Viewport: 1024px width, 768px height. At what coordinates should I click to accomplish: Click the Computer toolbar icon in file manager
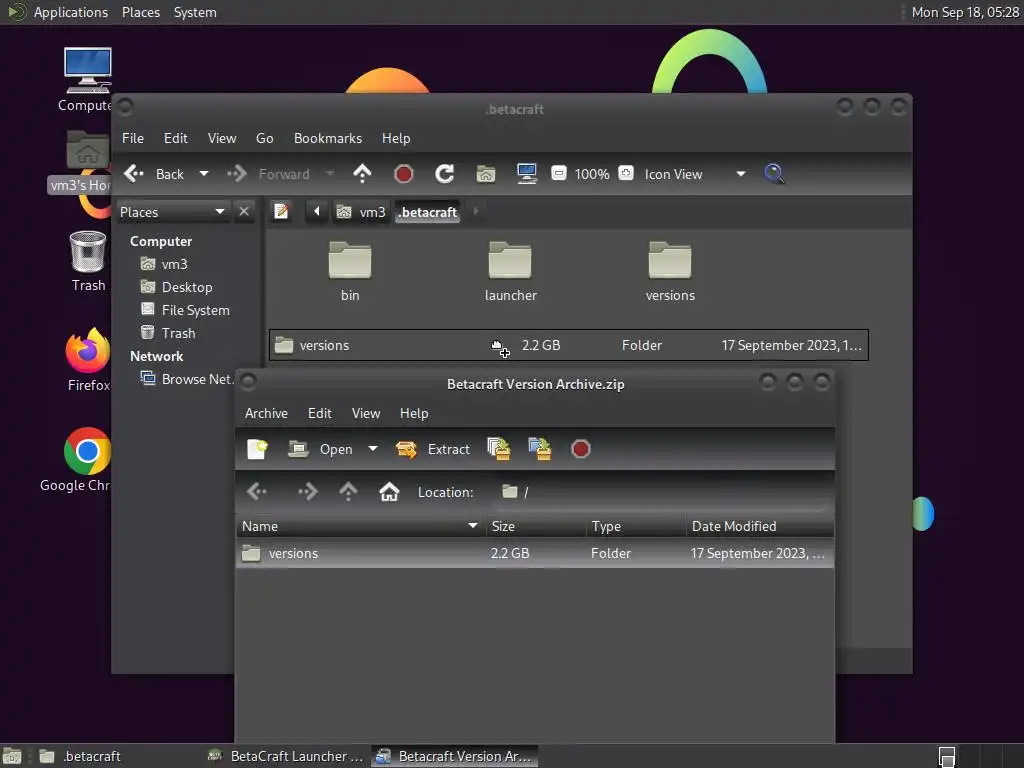(x=526, y=174)
